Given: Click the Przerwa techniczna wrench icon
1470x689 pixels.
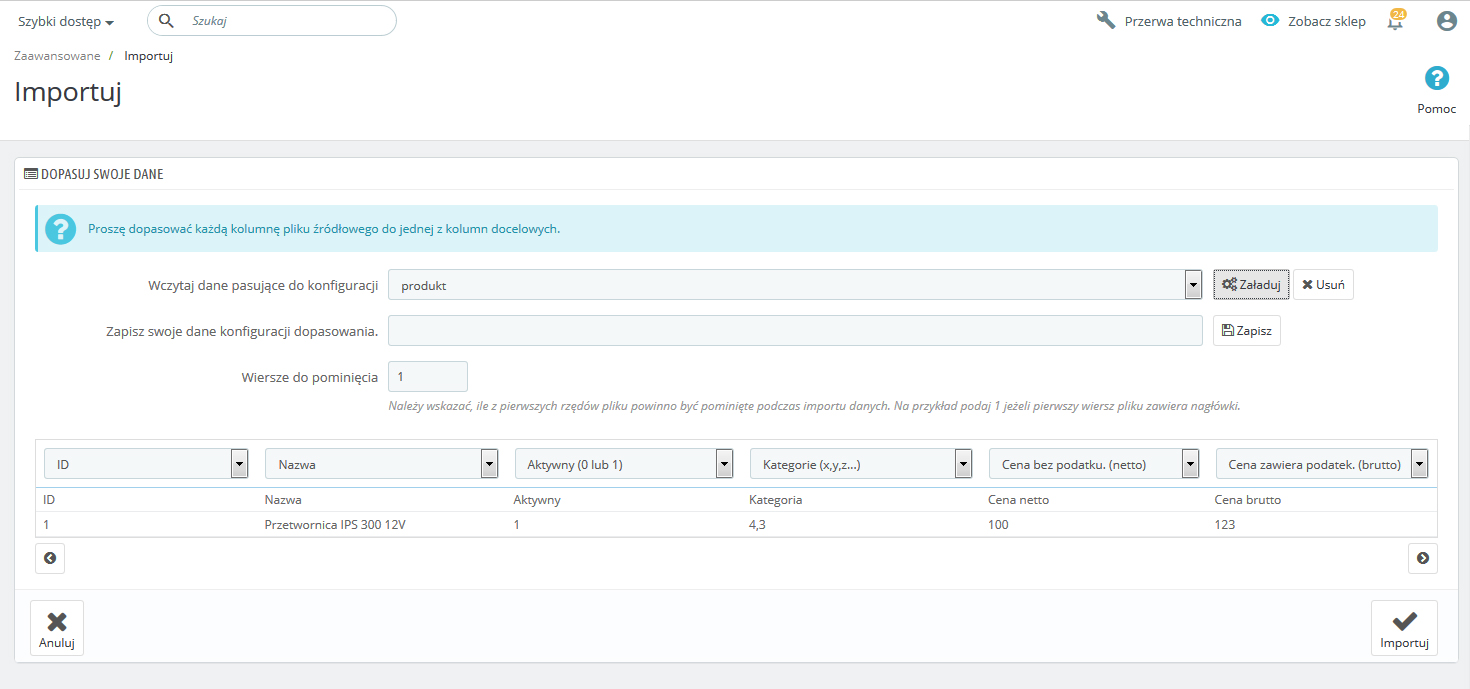Looking at the screenshot, I should coord(1106,21).
